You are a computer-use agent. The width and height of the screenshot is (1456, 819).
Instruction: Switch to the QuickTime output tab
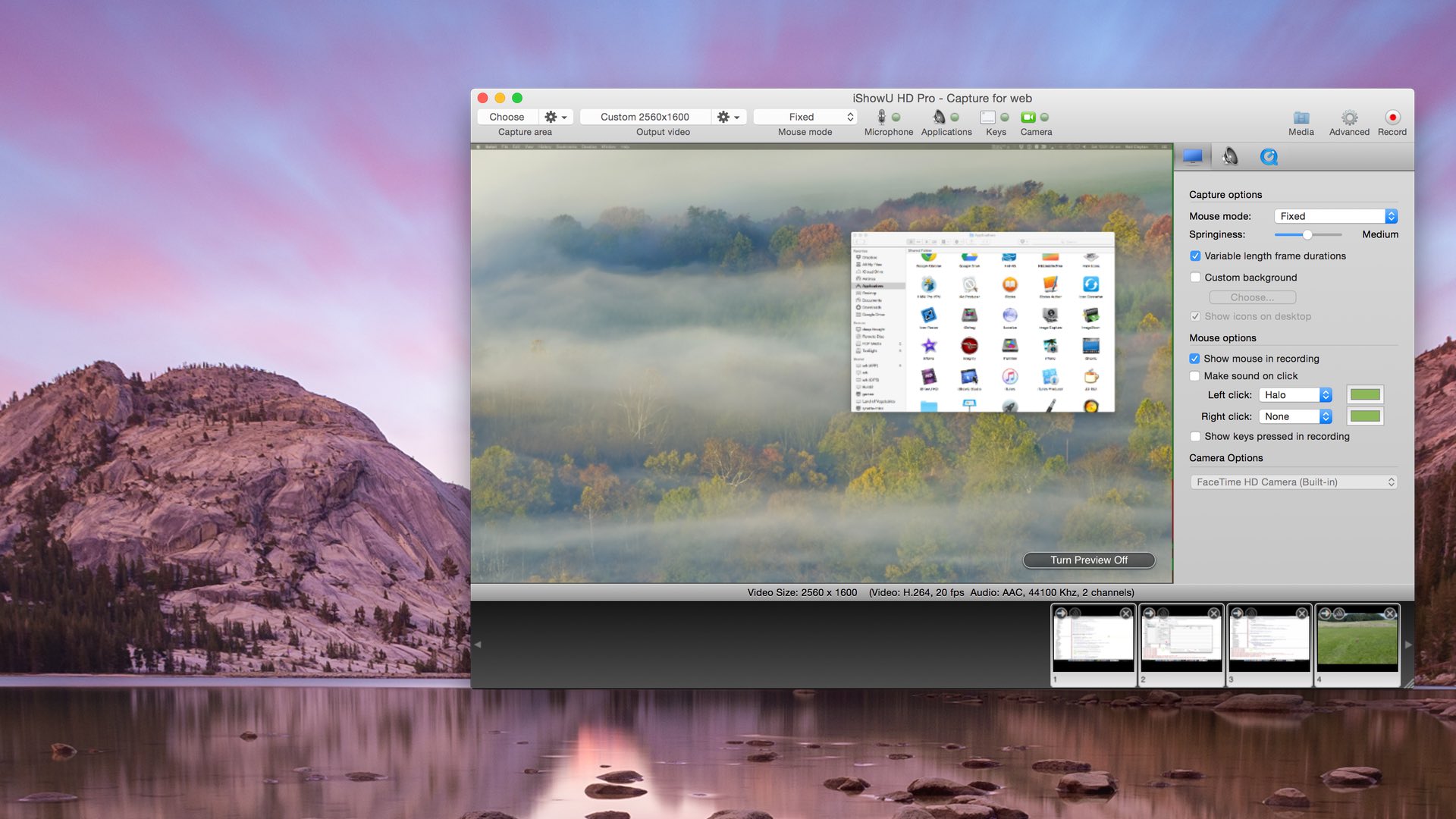(x=1269, y=157)
